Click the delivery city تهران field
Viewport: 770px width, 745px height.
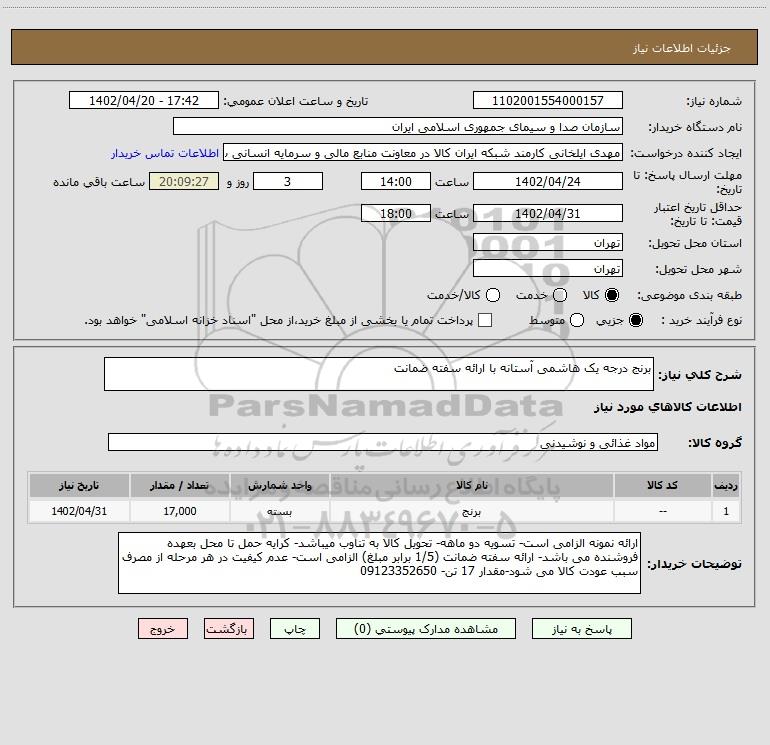pos(548,268)
